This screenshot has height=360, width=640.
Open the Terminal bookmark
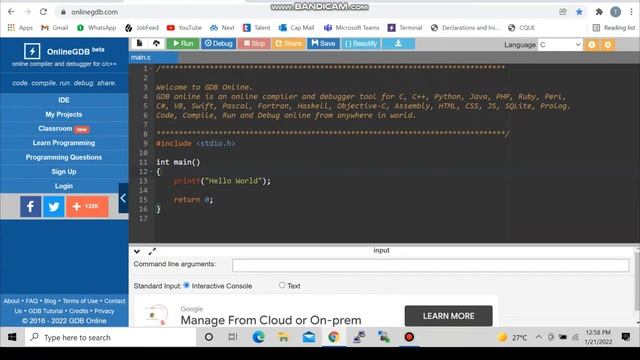(x=405, y=28)
